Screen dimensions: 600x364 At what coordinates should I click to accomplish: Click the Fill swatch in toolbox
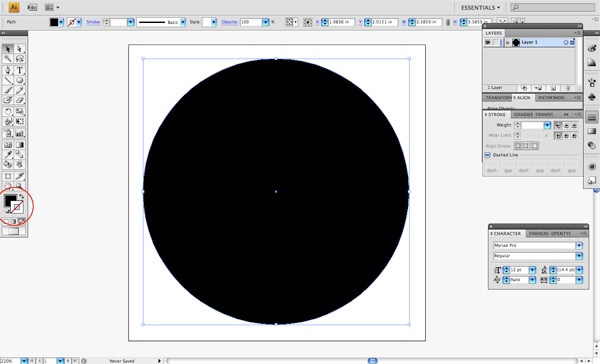pyautogui.click(x=10, y=200)
